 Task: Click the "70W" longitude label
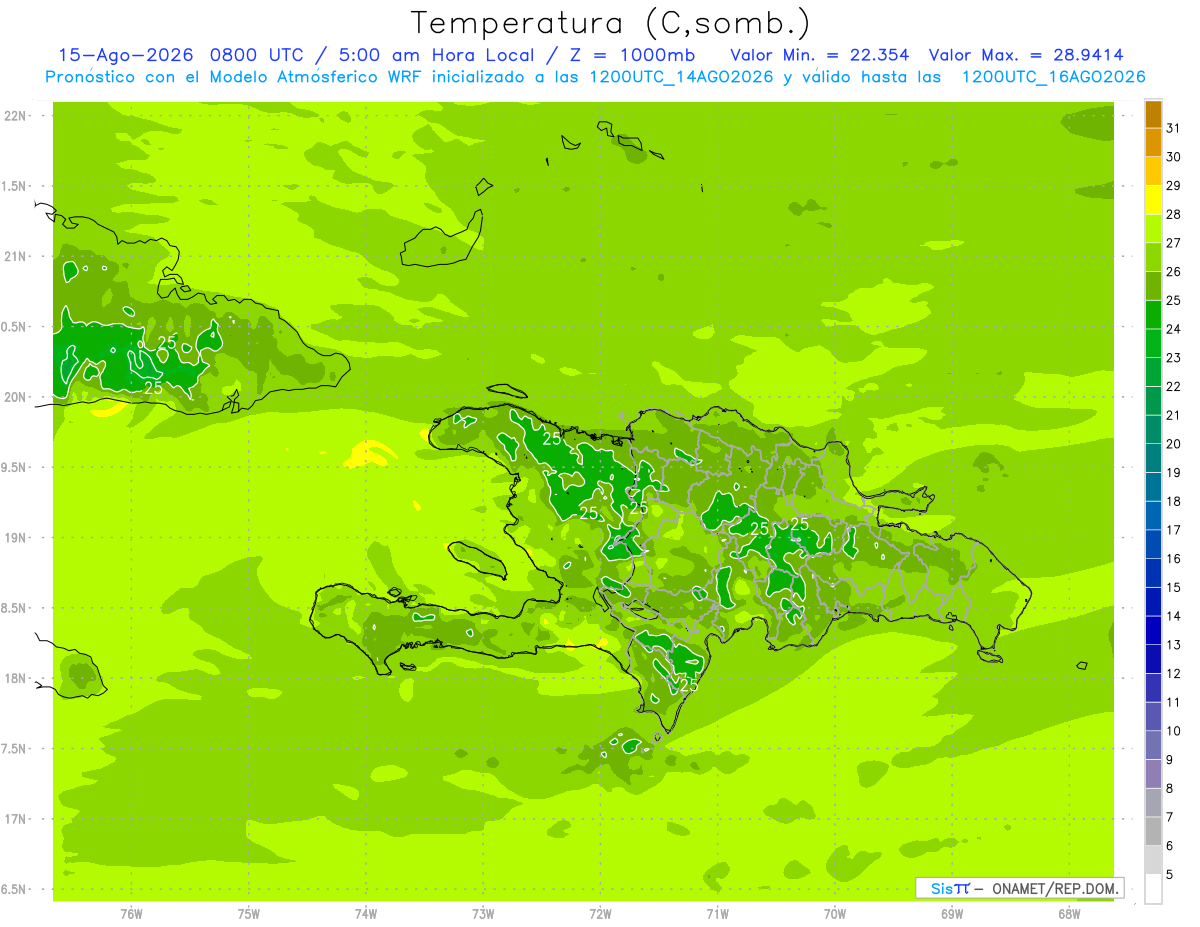(835, 914)
